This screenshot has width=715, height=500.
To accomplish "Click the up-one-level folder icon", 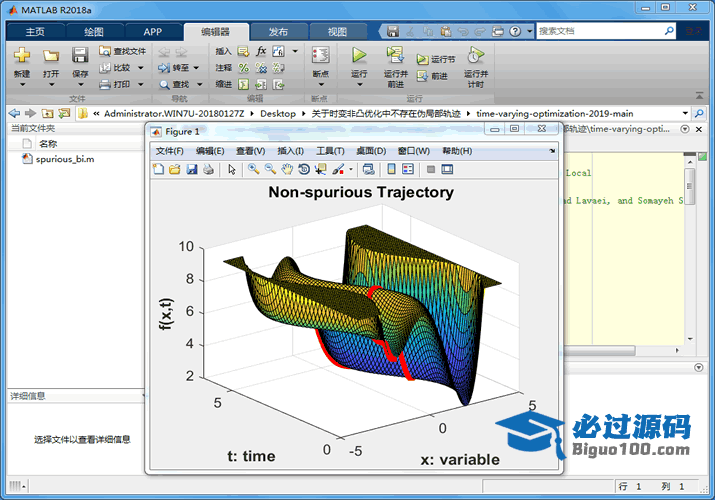I will 47,113.
